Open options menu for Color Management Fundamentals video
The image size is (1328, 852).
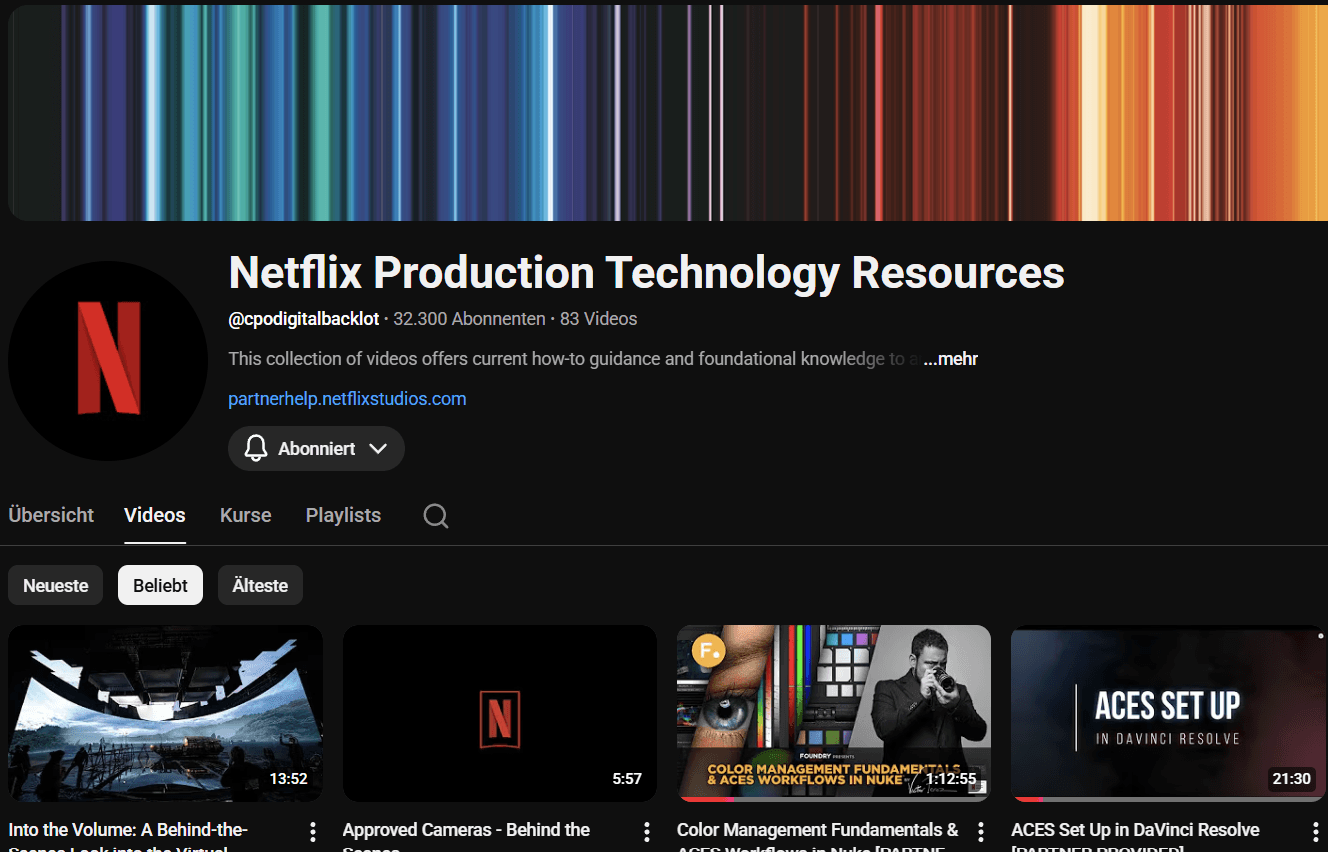981,832
